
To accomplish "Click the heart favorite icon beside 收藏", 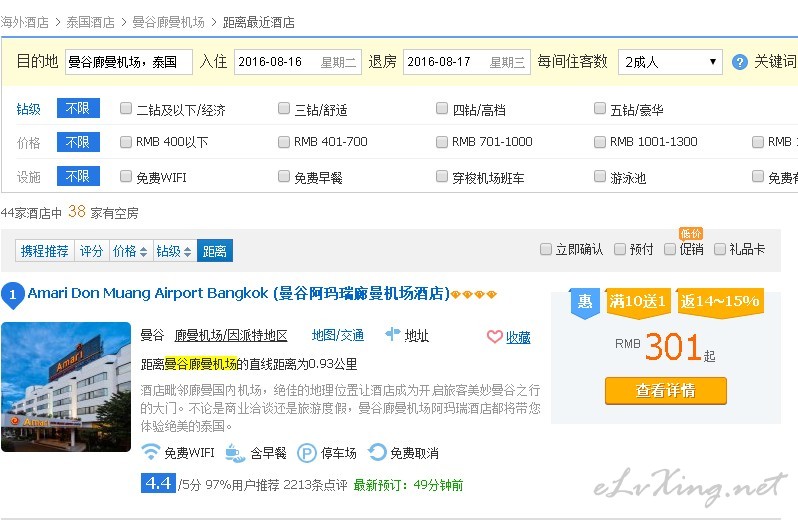I will pos(495,336).
